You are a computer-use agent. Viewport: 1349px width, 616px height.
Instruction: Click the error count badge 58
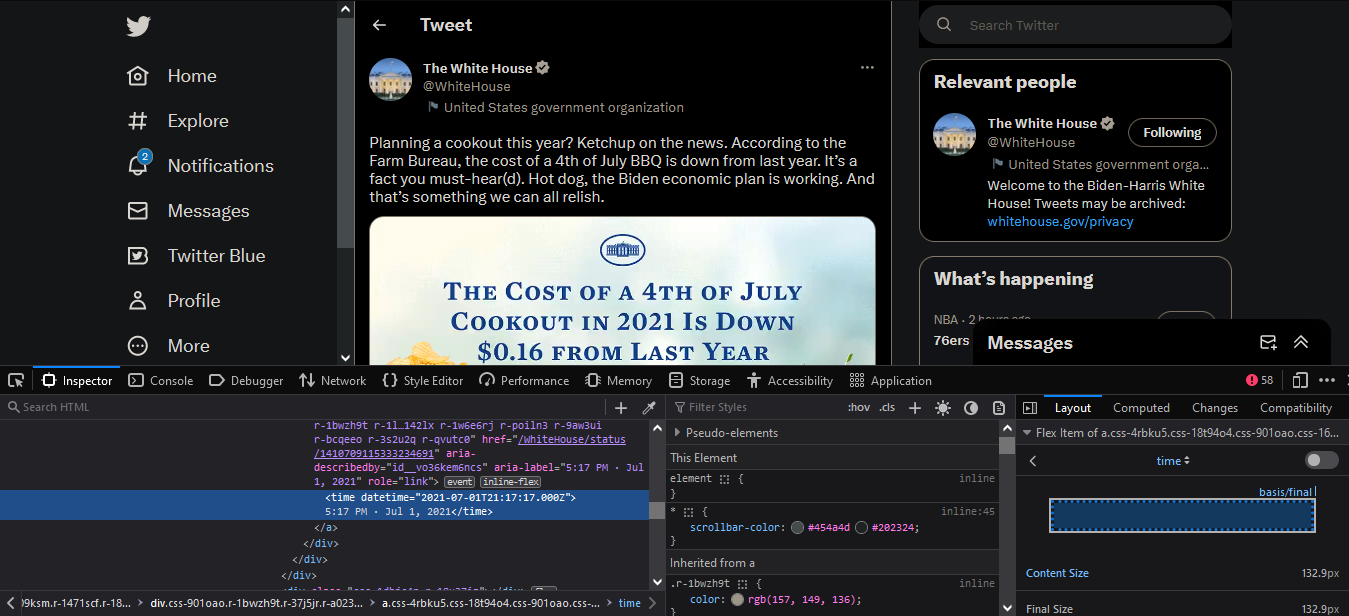click(x=1260, y=380)
